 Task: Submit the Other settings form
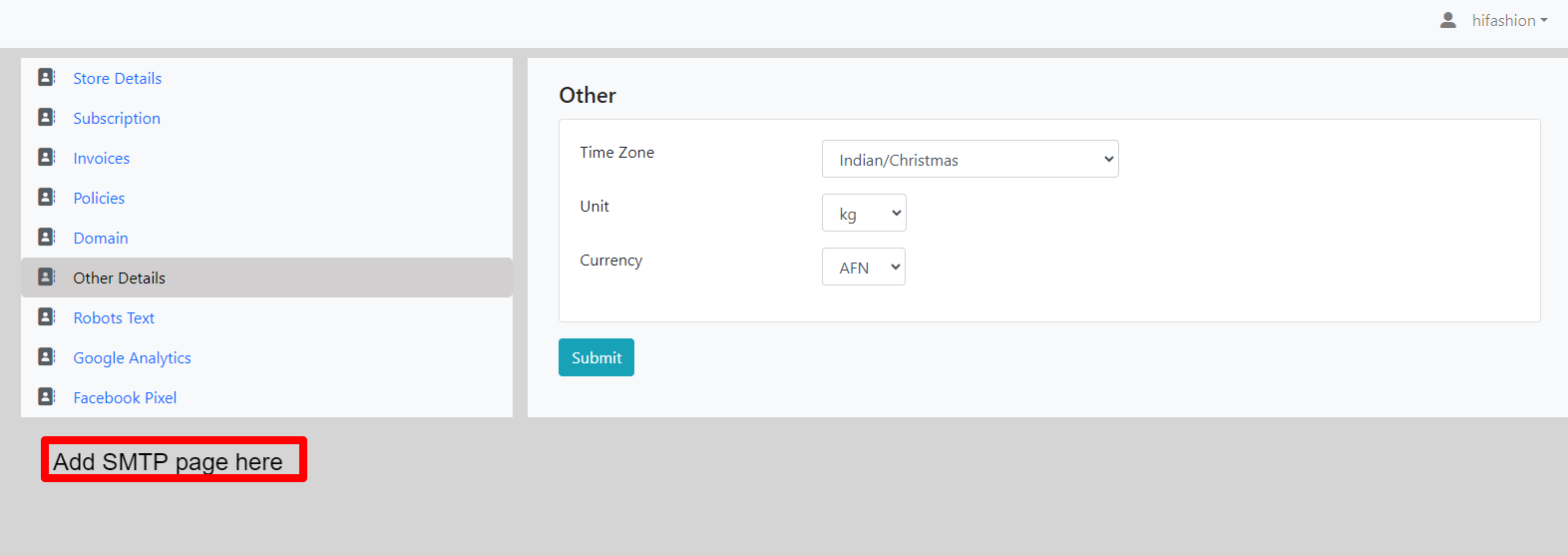pos(596,357)
